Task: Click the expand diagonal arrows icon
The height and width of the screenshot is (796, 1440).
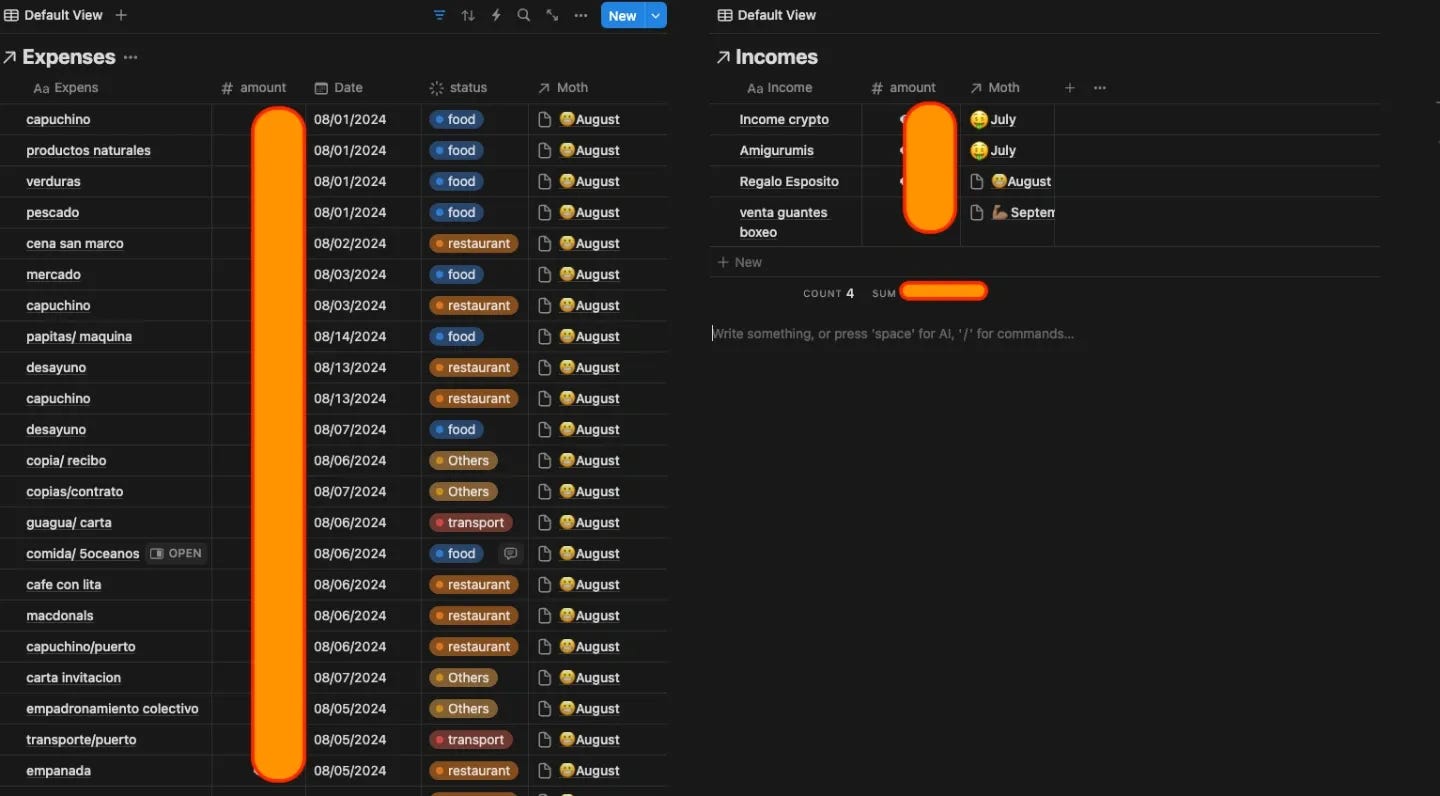Action: click(x=552, y=16)
